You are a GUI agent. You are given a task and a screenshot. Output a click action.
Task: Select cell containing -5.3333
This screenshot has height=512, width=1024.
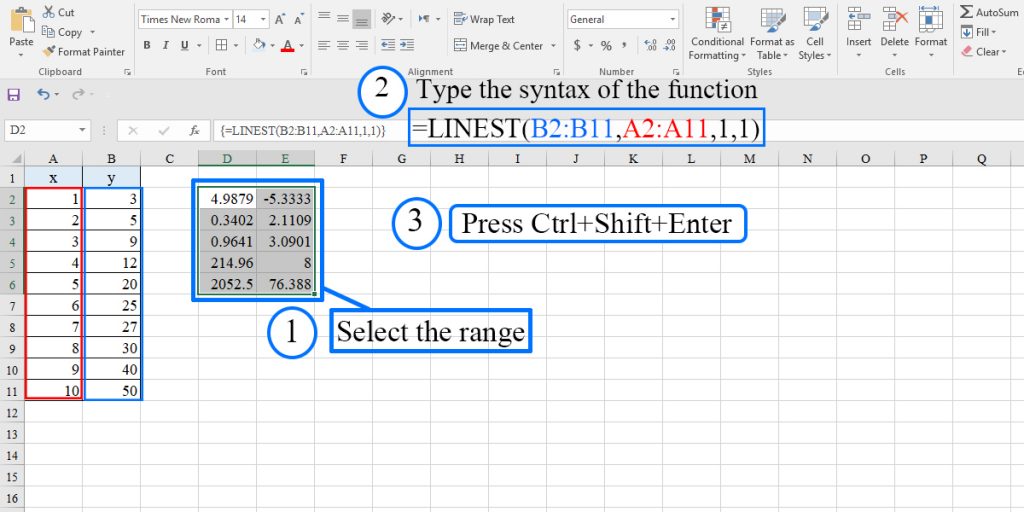pyautogui.click(x=285, y=199)
